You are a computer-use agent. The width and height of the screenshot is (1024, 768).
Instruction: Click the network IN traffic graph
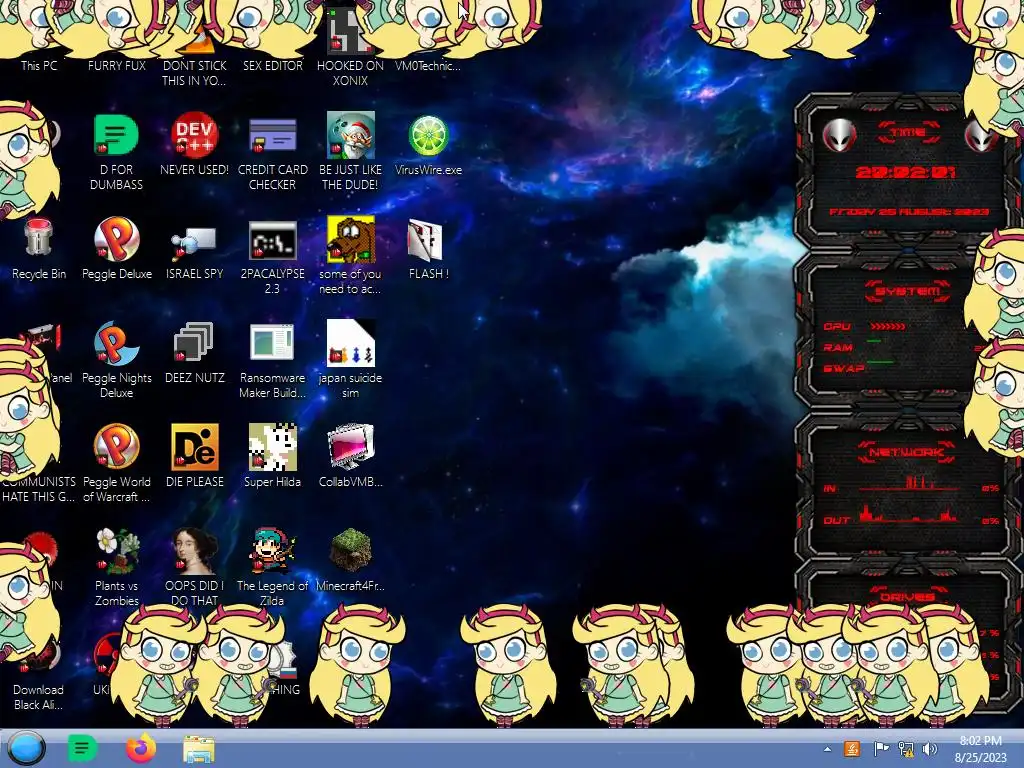[911, 485]
